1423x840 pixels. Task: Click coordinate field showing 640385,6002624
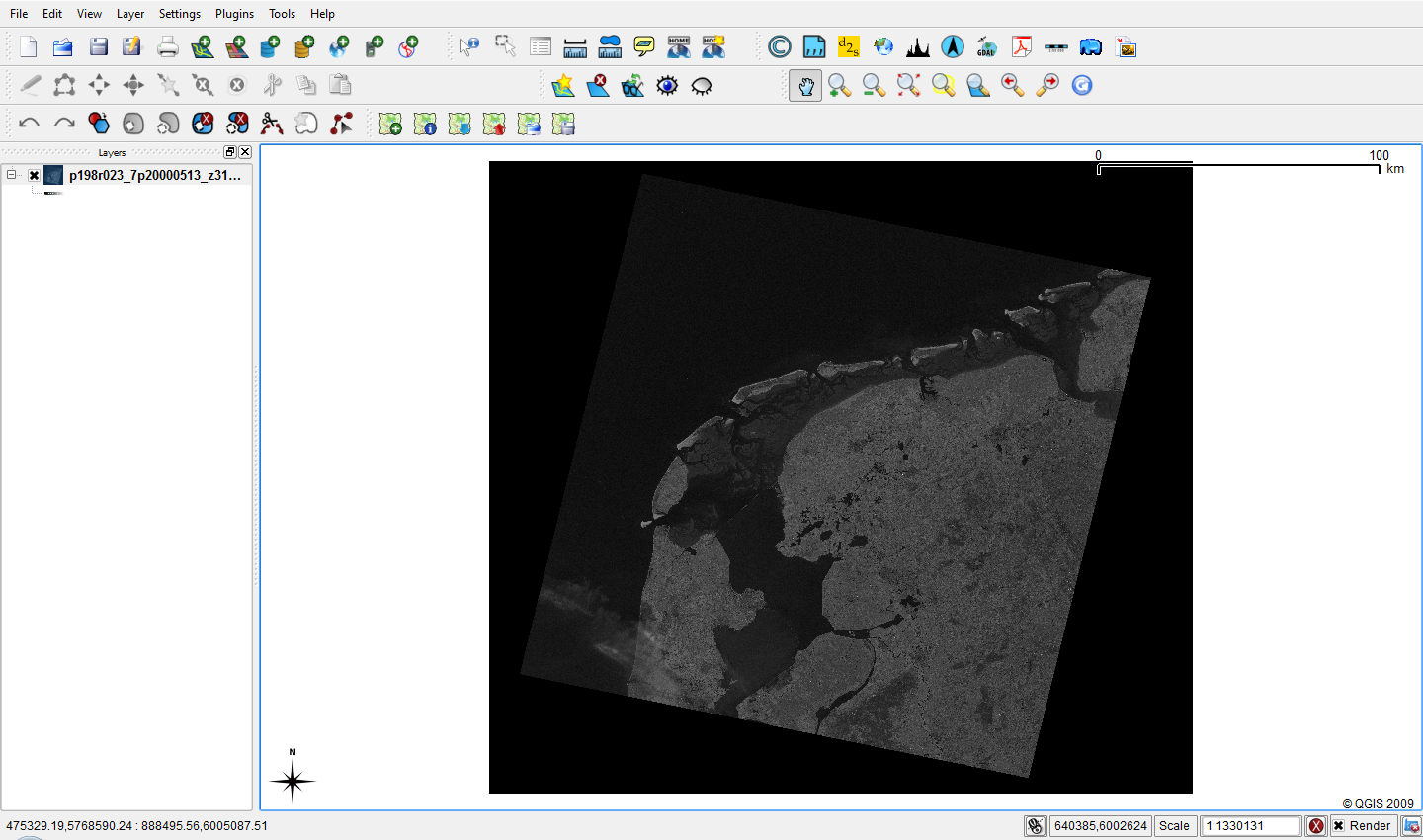click(x=1101, y=826)
